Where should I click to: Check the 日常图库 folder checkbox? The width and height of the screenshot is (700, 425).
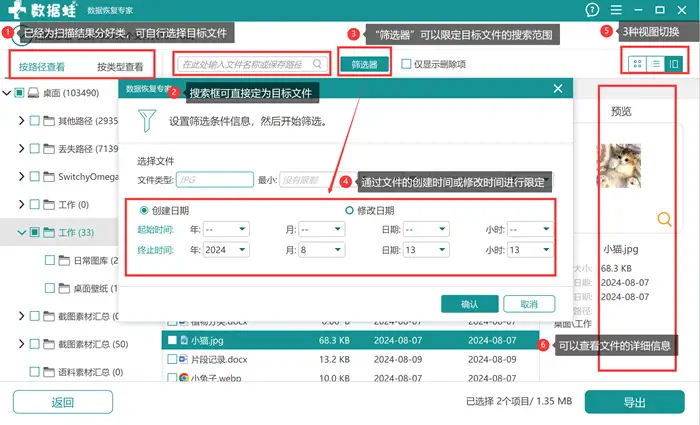click(x=50, y=260)
